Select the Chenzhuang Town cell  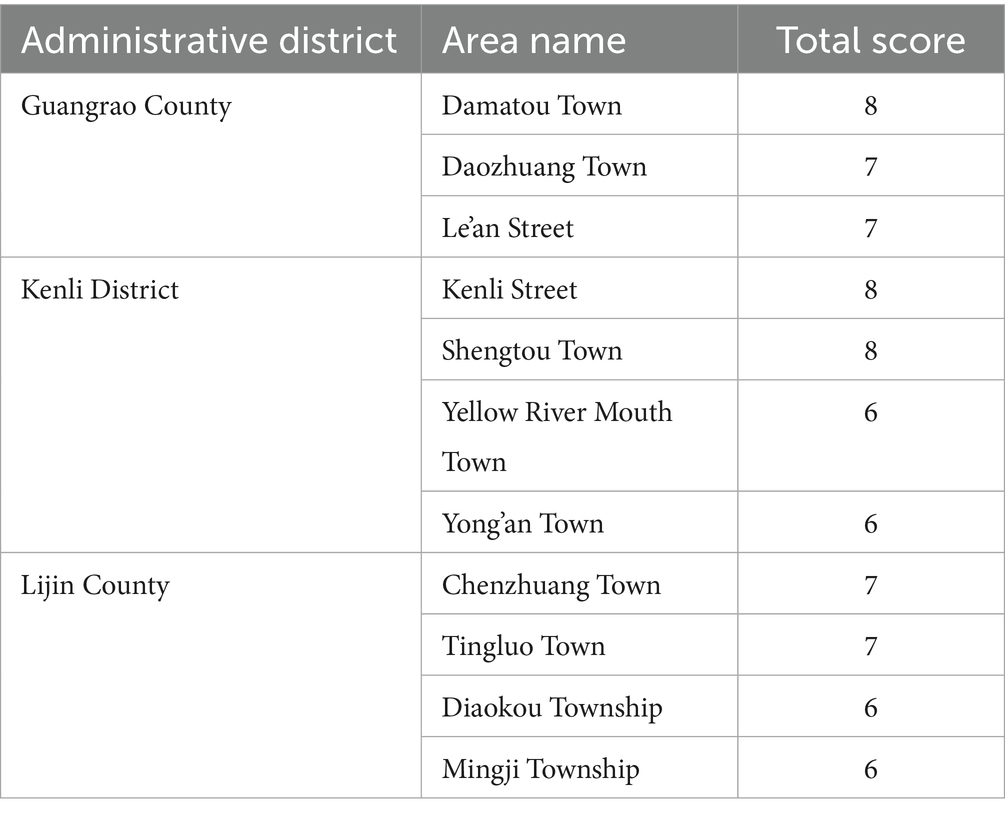(551, 585)
